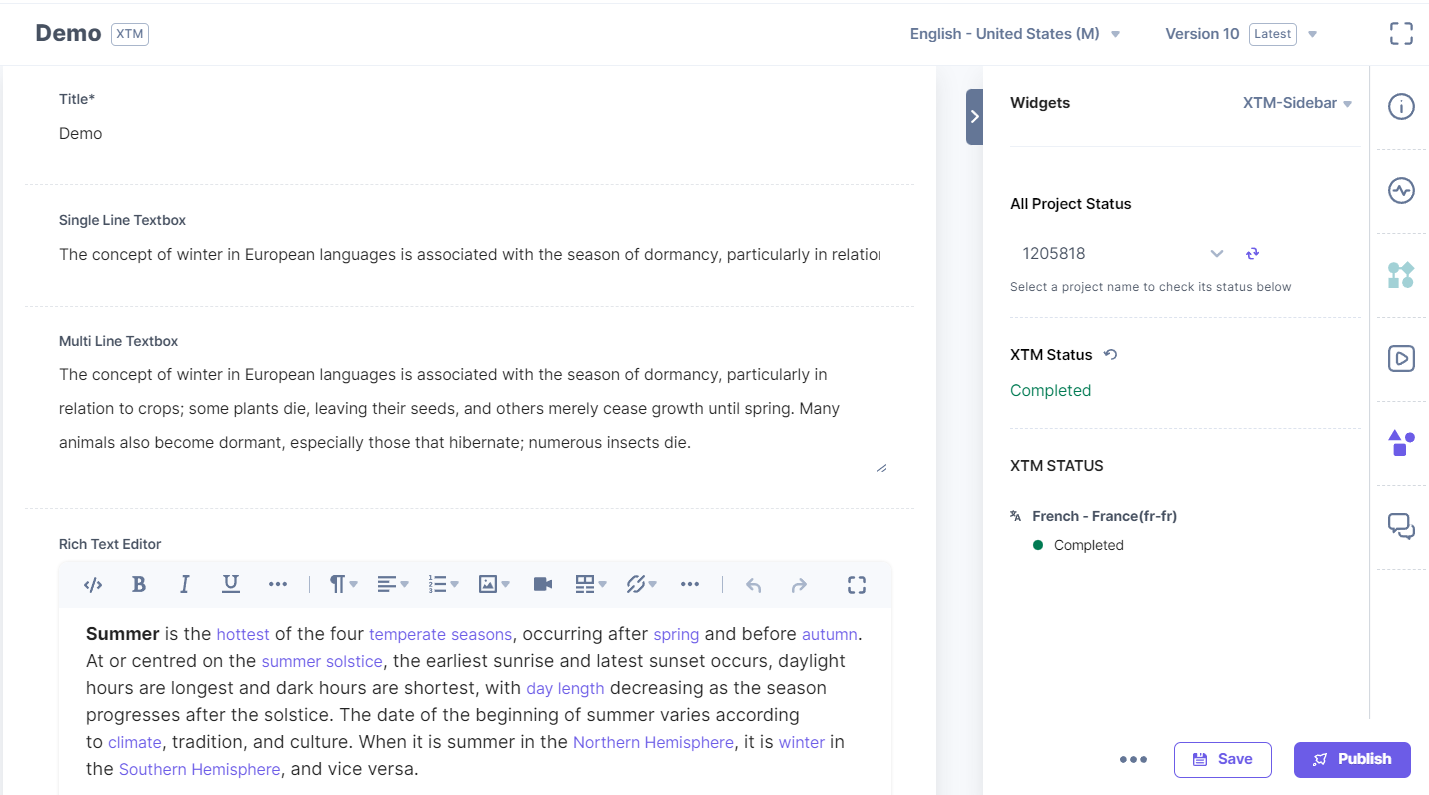Click the Single Line Textbox field

(x=470, y=255)
